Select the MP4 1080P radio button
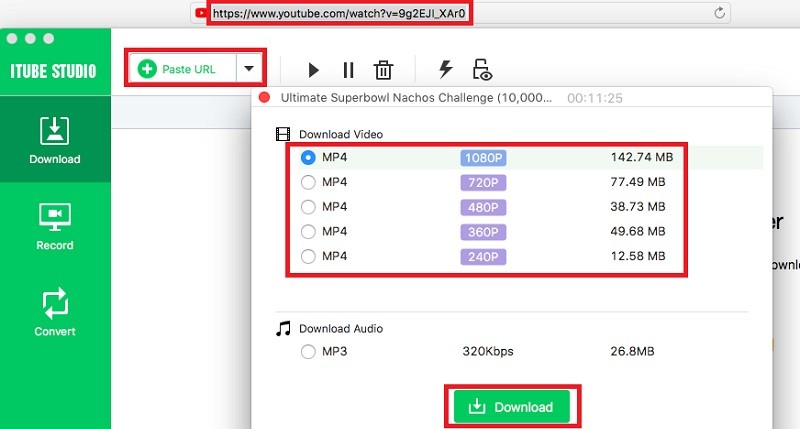 pos(308,157)
